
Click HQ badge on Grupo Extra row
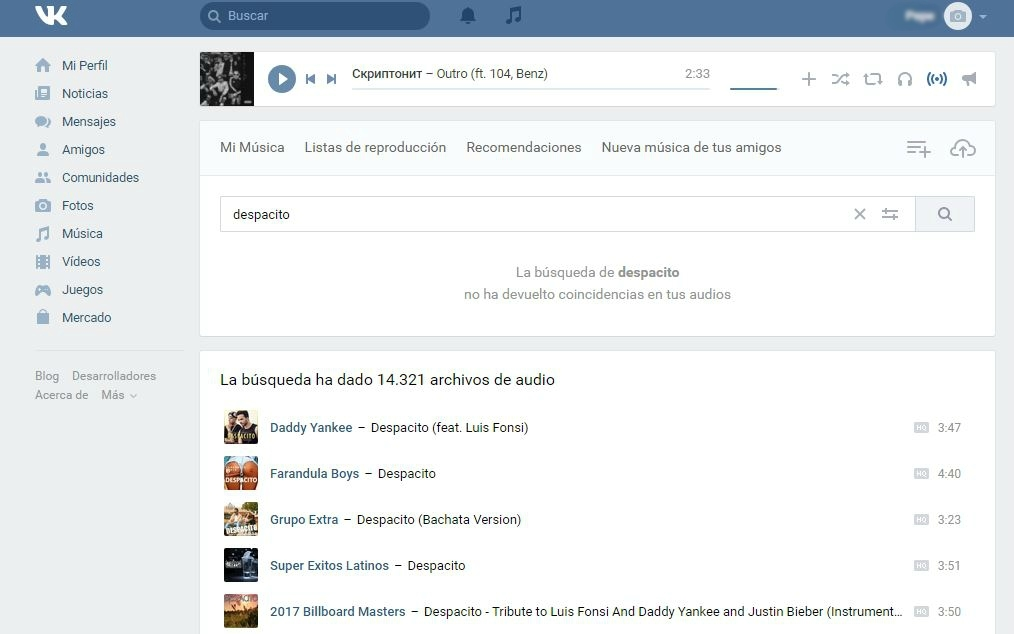pyautogui.click(x=921, y=519)
